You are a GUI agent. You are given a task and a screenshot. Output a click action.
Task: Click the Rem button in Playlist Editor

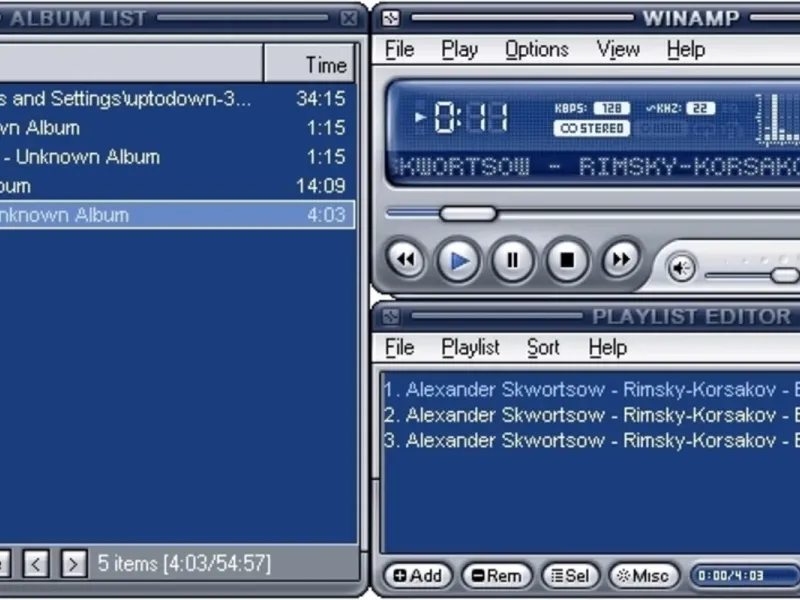click(496, 576)
